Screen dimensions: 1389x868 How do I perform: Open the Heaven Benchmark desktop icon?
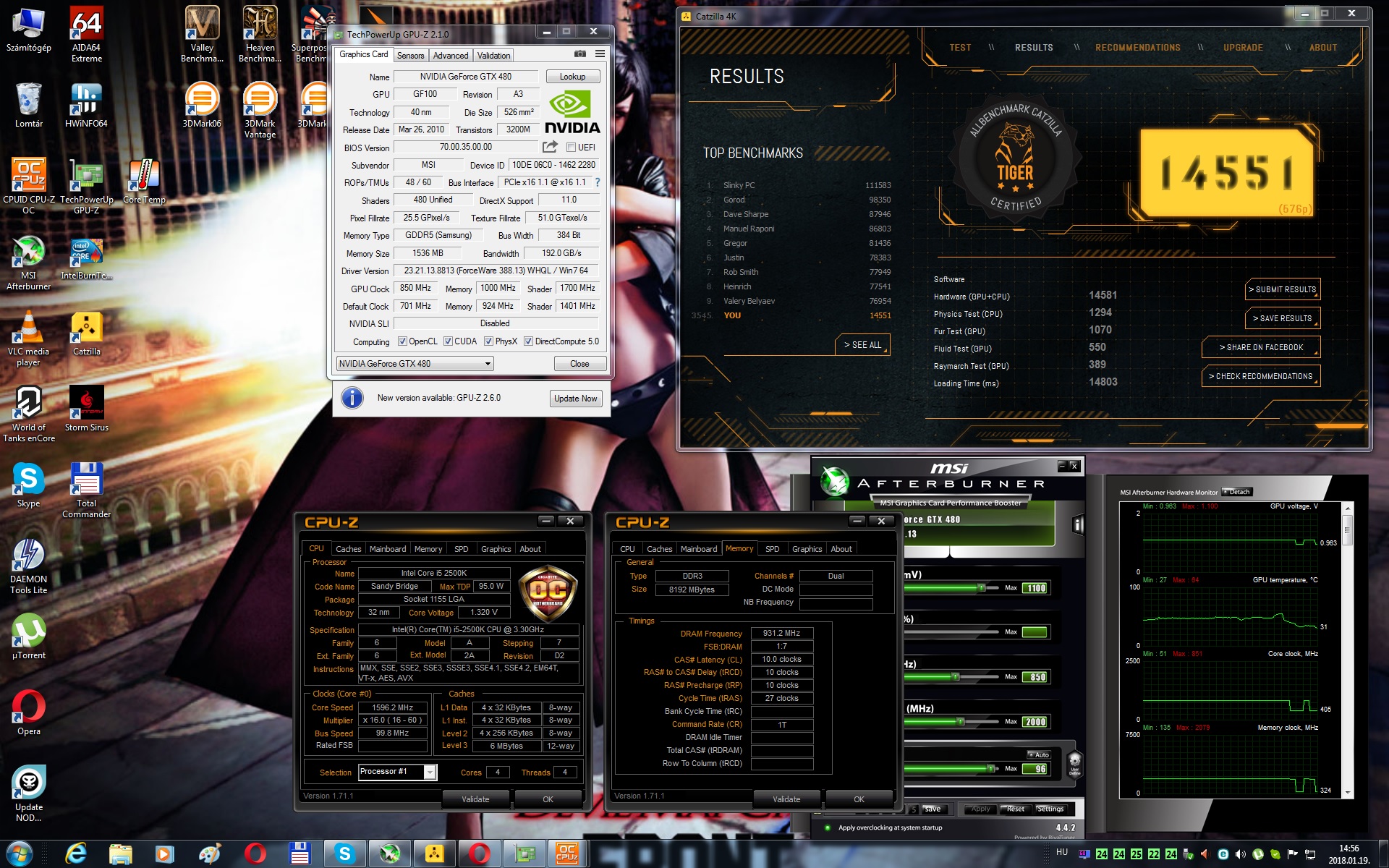click(x=260, y=34)
